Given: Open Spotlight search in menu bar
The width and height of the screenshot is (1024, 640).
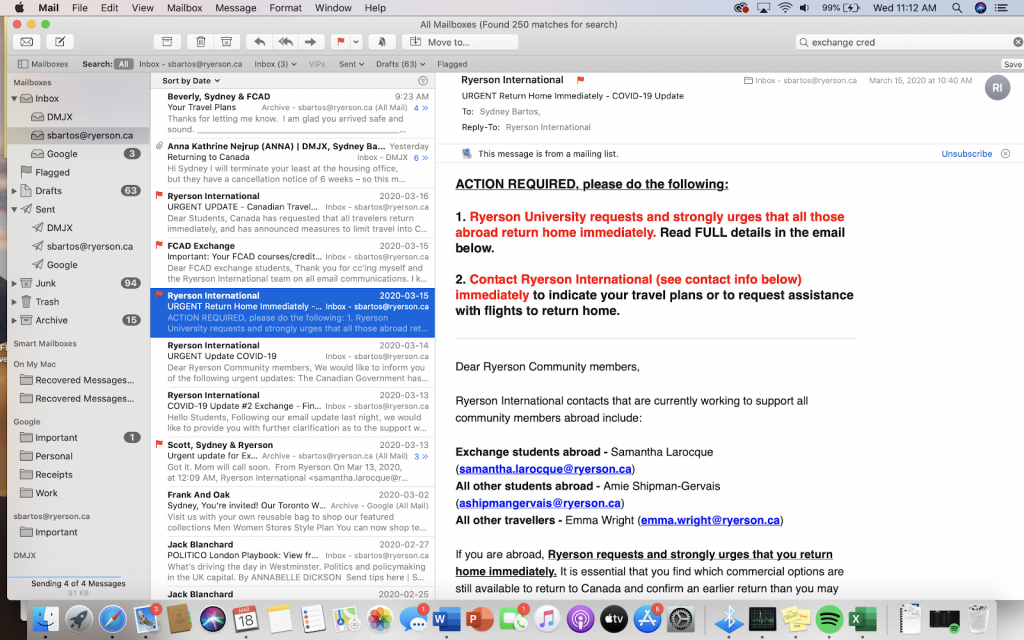Looking at the screenshot, I should 957,8.
